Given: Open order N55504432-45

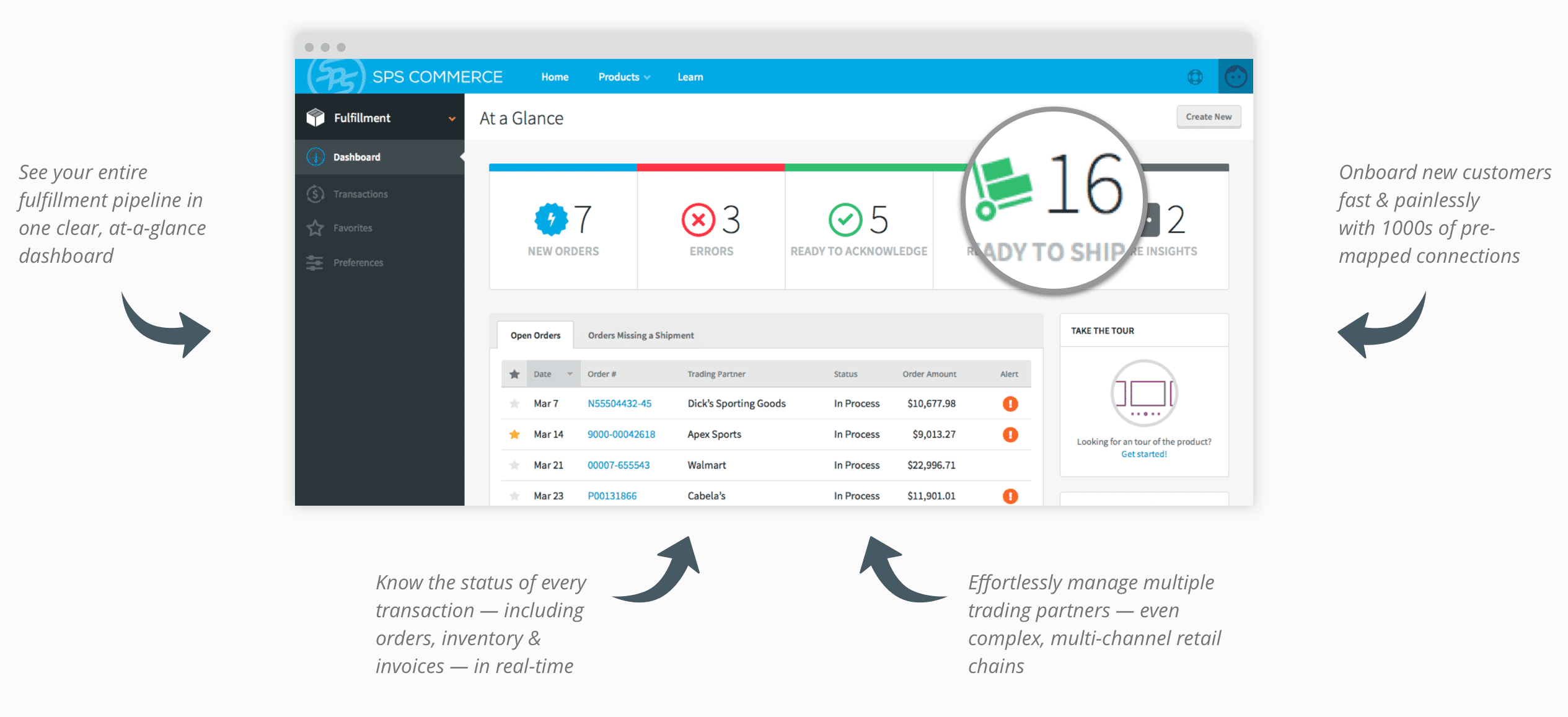Looking at the screenshot, I should tap(620, 403).
